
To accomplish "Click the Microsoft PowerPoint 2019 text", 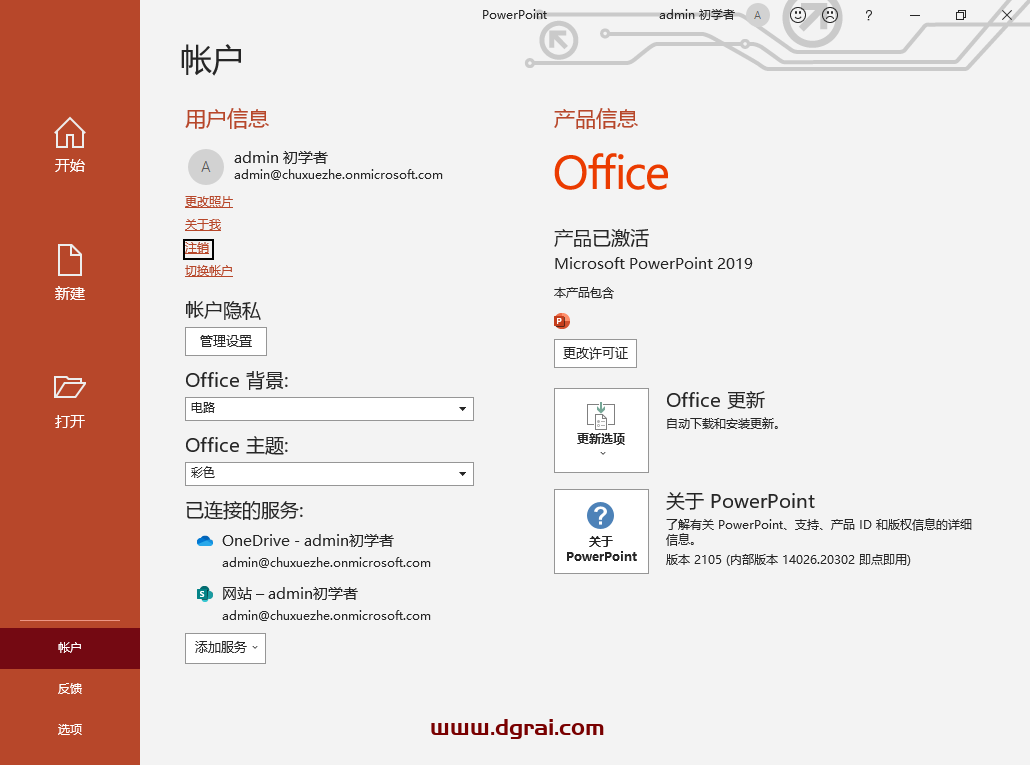I will tap(653, 264).
